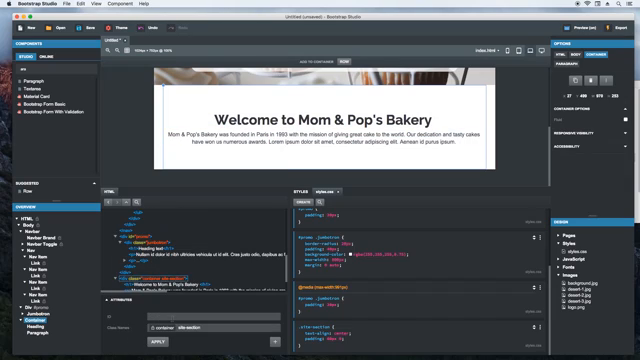
Task: Zoom in on the stage
Action: click(x=108, y=51)
